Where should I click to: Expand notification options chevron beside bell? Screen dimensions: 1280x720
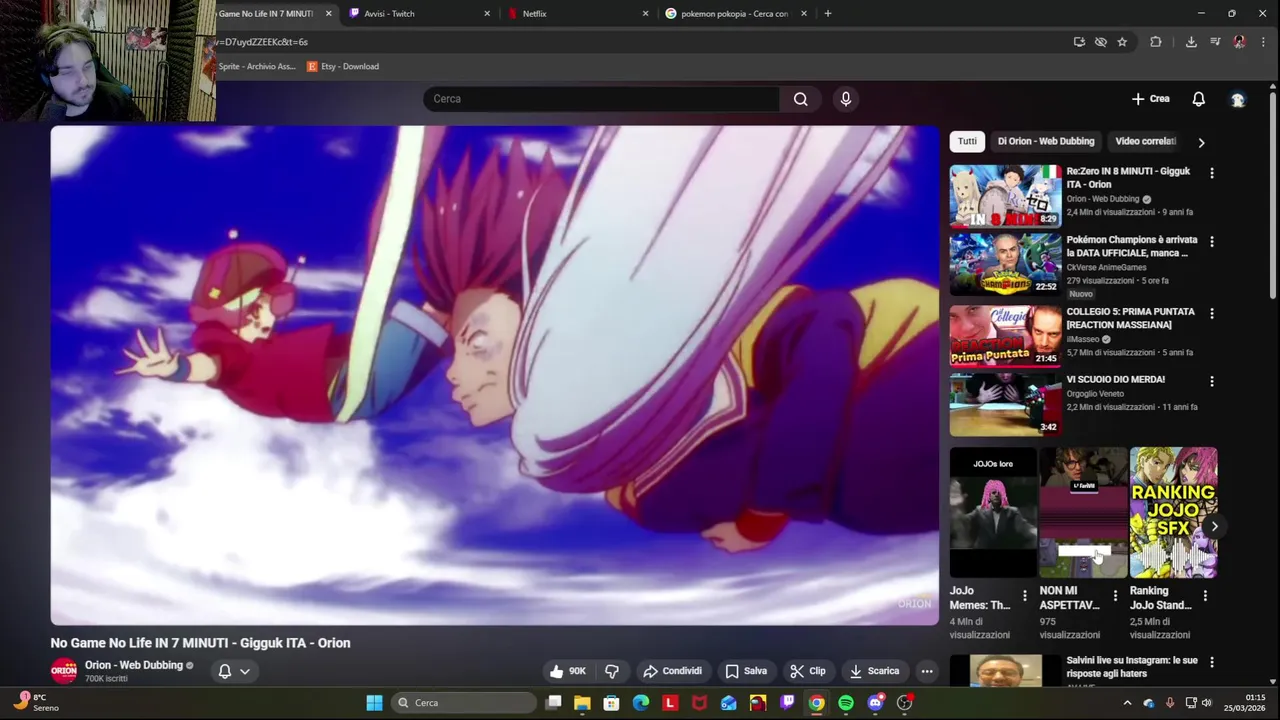point(245,672)
